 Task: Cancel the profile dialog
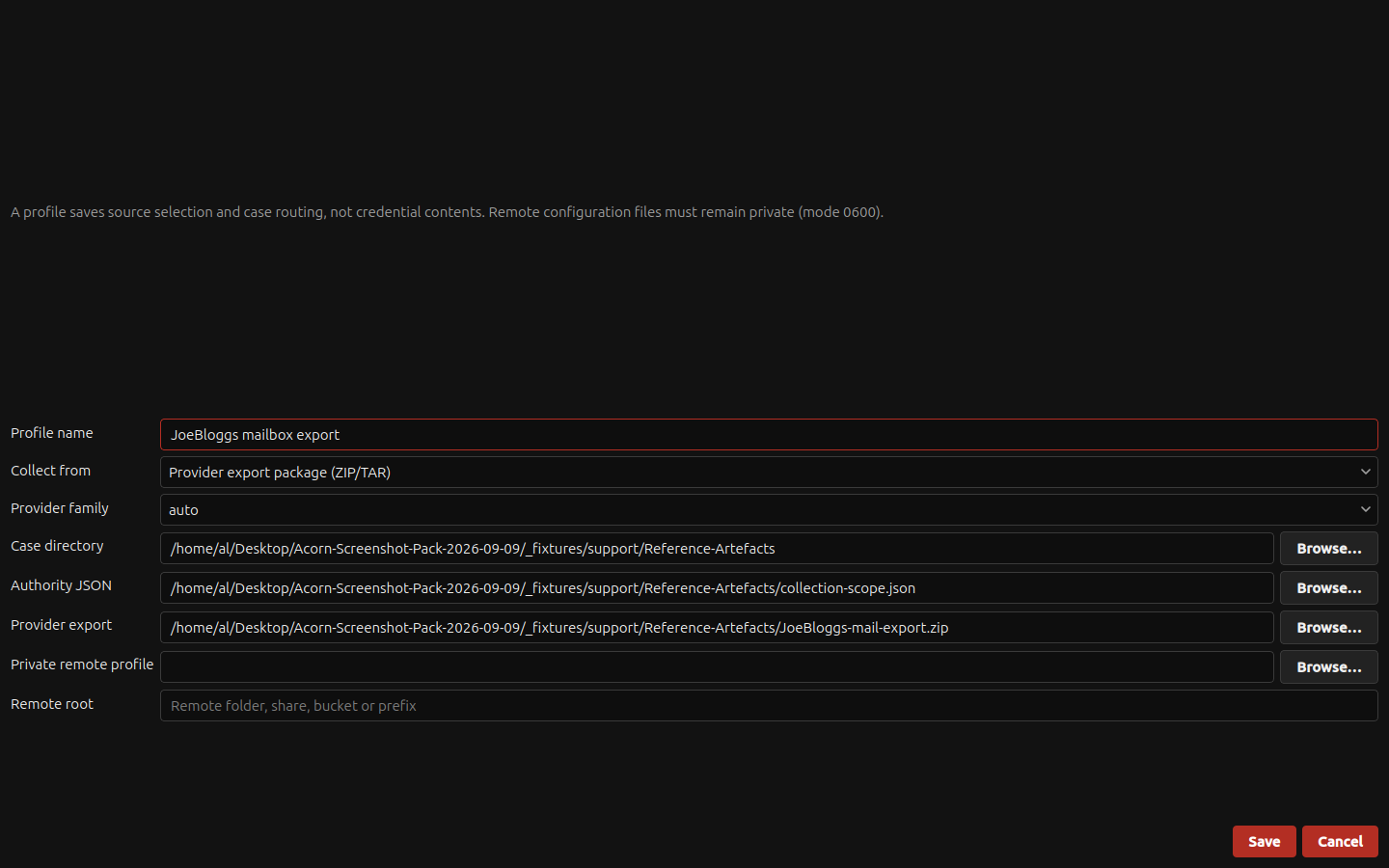[1340, 842]
